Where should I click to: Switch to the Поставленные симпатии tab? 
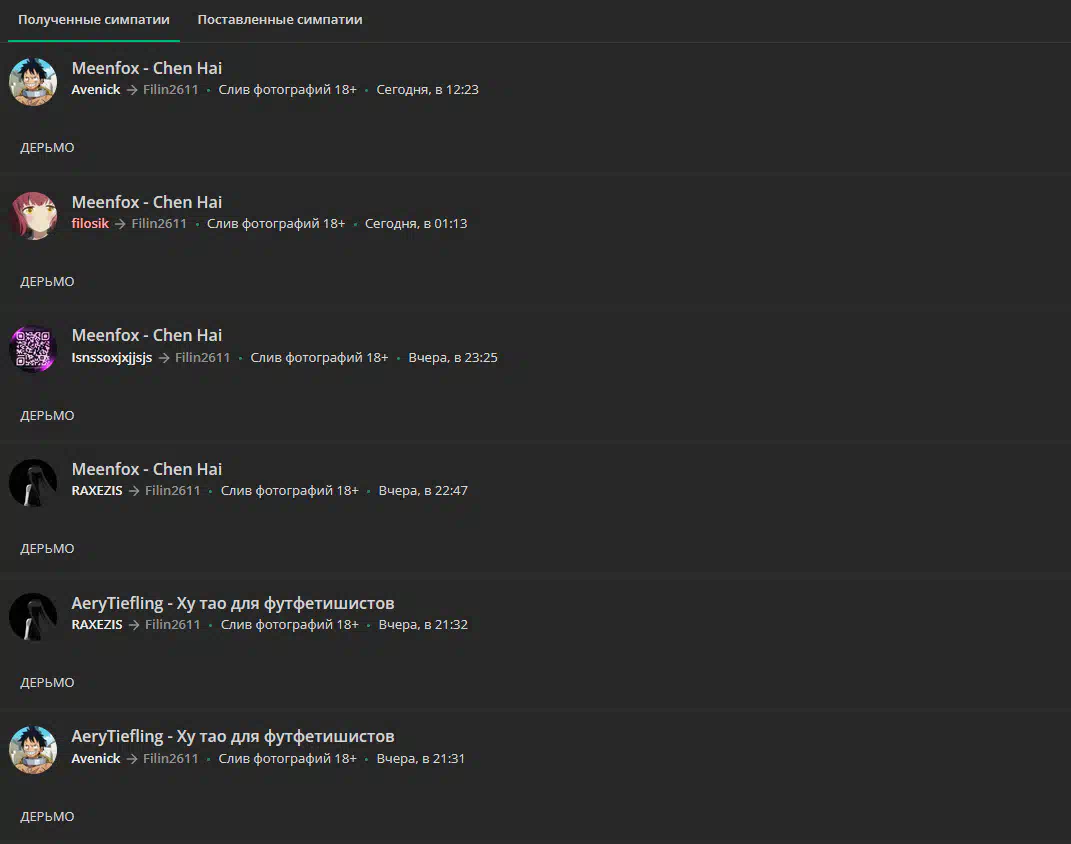point(279,20)
